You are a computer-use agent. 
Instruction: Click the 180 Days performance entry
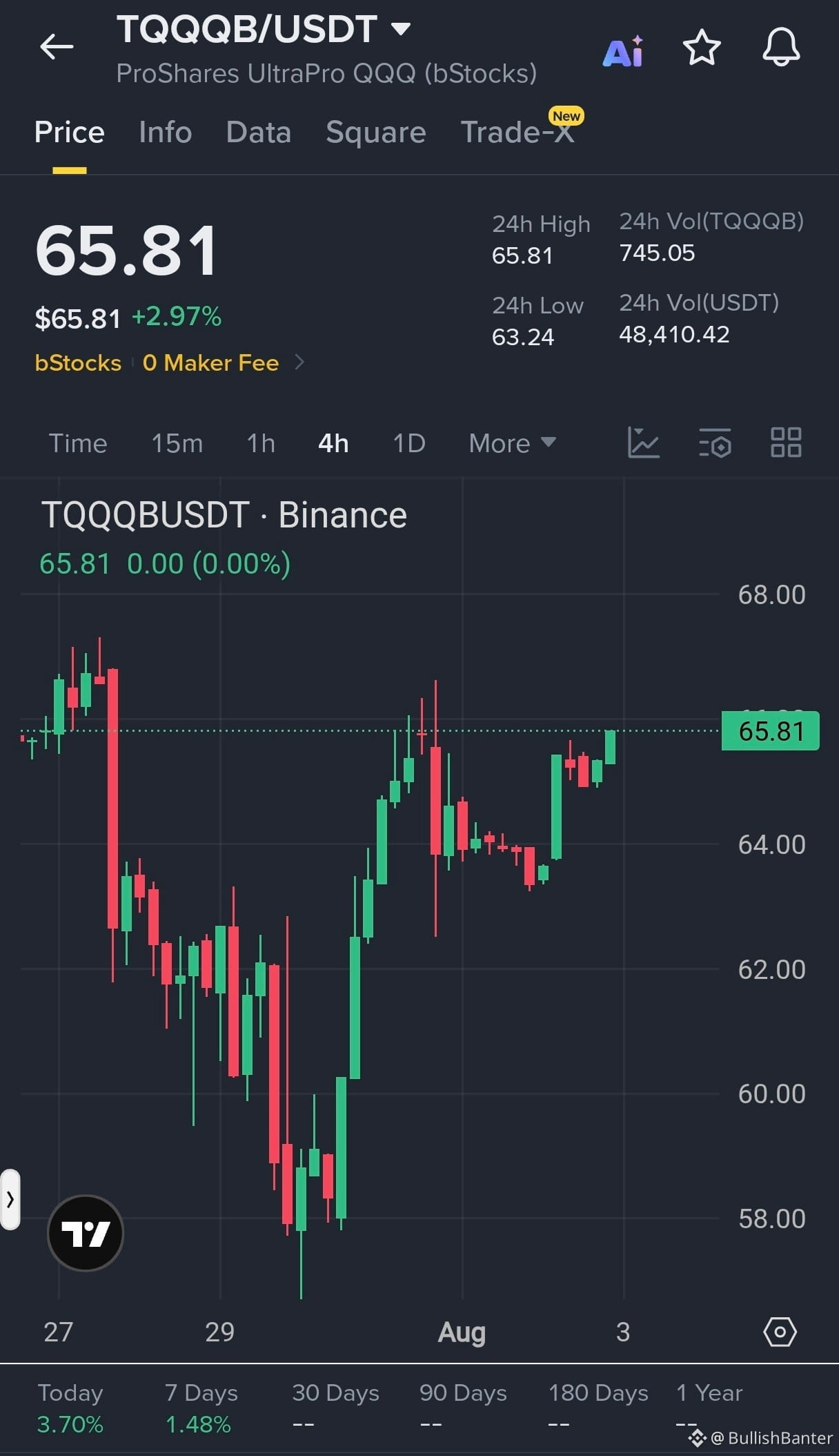coord(598,1408)
